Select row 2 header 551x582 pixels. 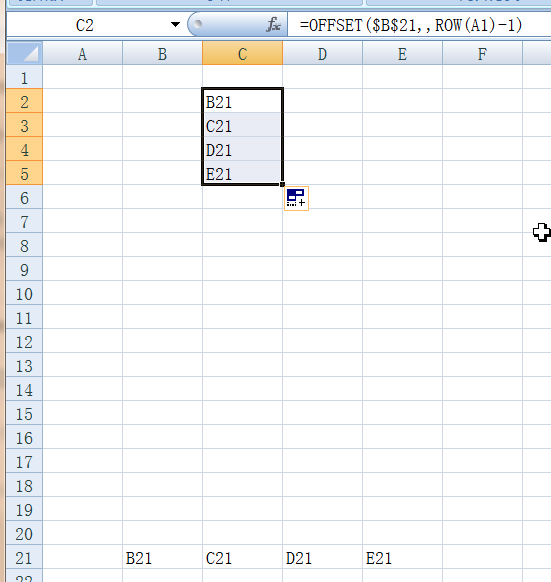(25, 101)
